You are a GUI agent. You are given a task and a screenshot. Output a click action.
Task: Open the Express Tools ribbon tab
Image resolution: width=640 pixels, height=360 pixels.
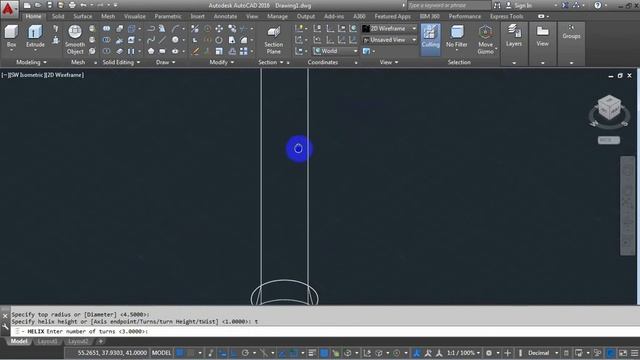coord(507,16)
